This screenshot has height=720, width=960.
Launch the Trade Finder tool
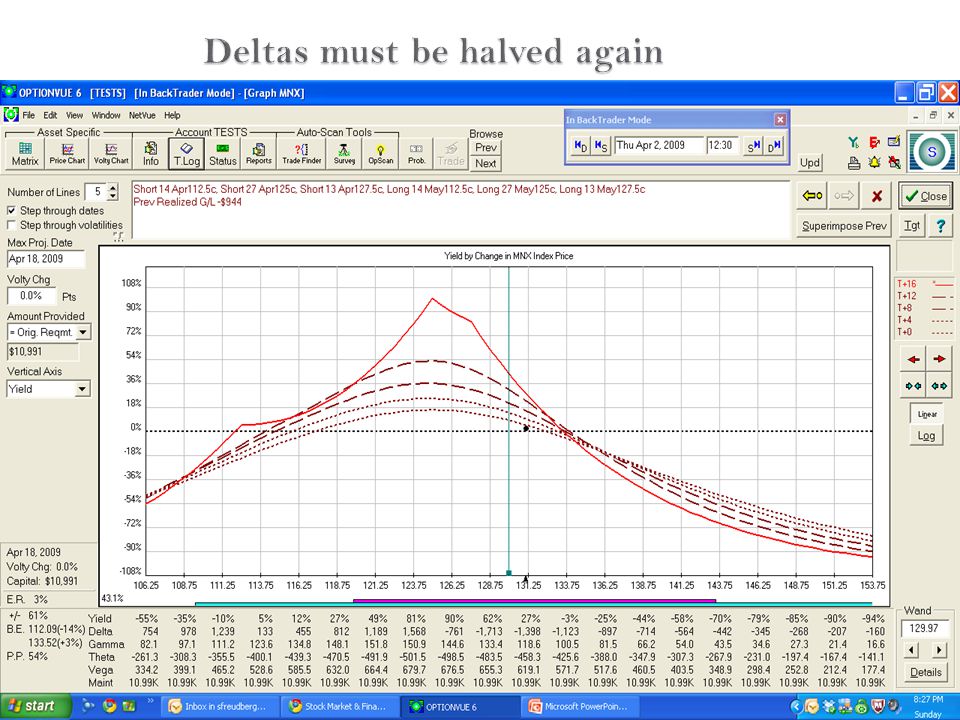[302, 154]
